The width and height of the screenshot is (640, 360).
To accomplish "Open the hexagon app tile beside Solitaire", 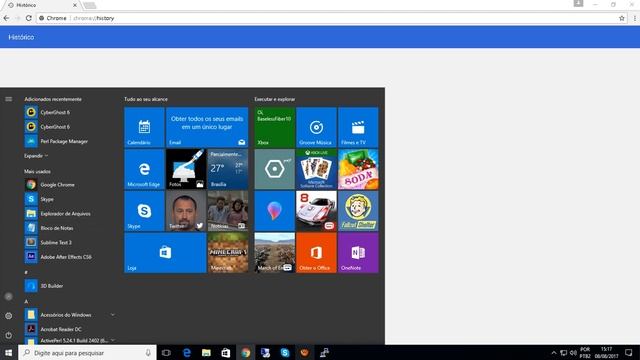I will click(x=274, y=169).
